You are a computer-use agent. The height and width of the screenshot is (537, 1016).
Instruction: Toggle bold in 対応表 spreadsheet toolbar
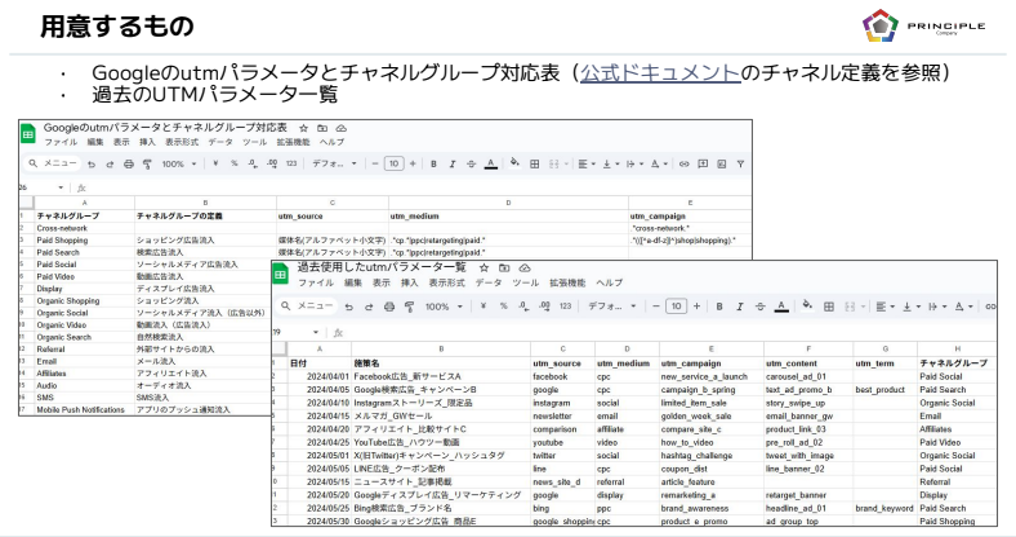pos(434,164)
